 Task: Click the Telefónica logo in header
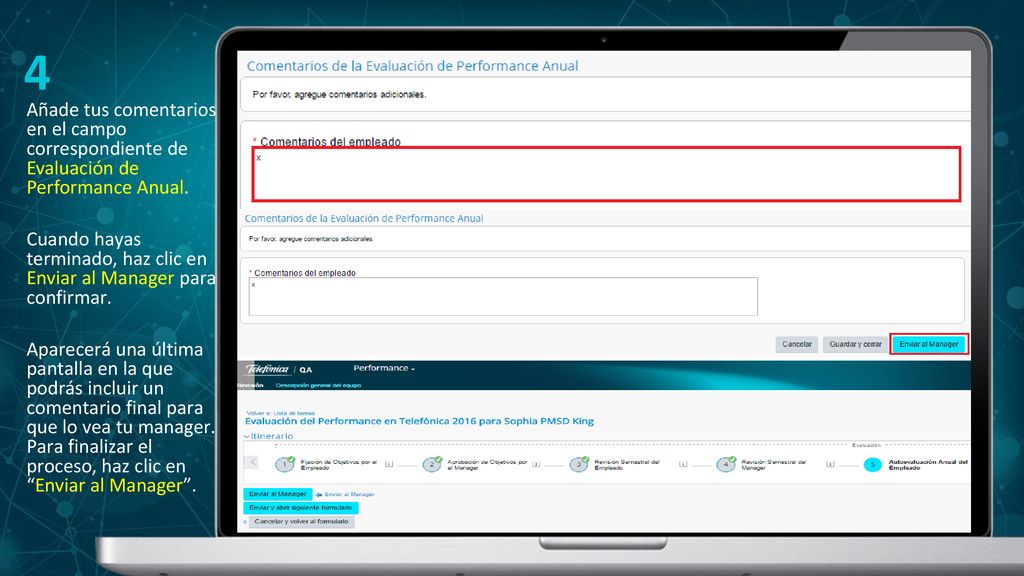click(266, 369)
